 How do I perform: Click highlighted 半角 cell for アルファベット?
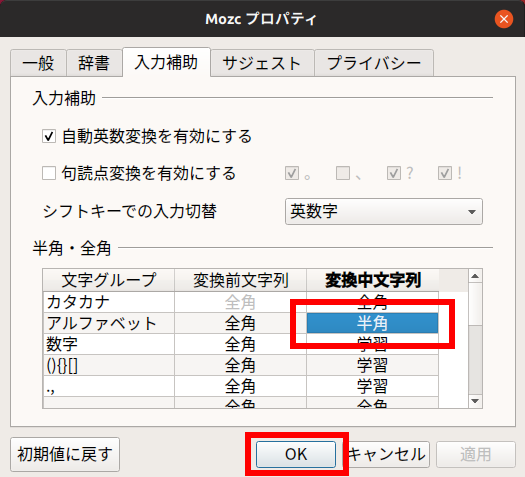pos(372,323)
